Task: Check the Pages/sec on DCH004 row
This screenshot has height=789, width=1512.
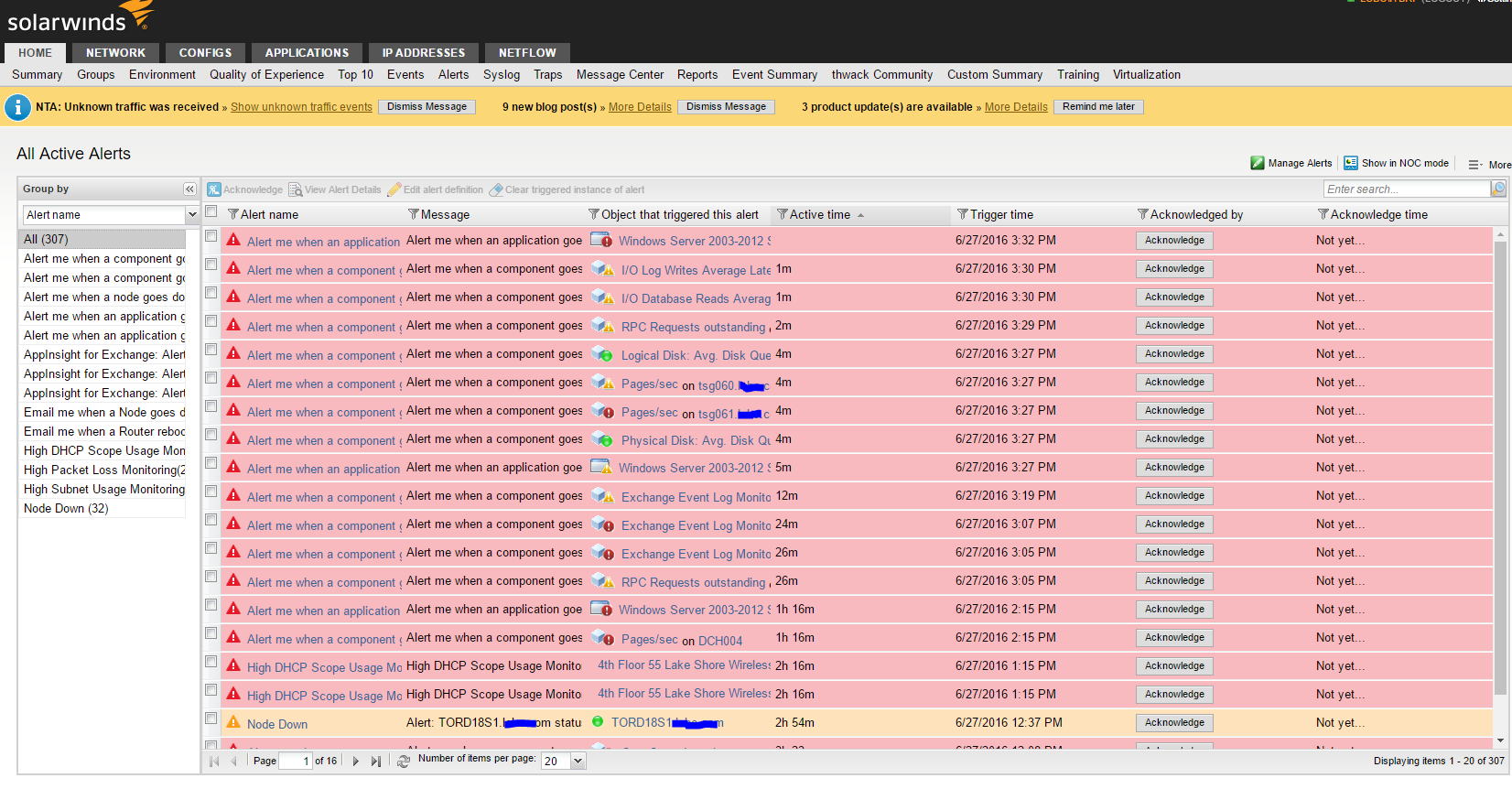Action: pyautogui.click(x=211, y=633)
